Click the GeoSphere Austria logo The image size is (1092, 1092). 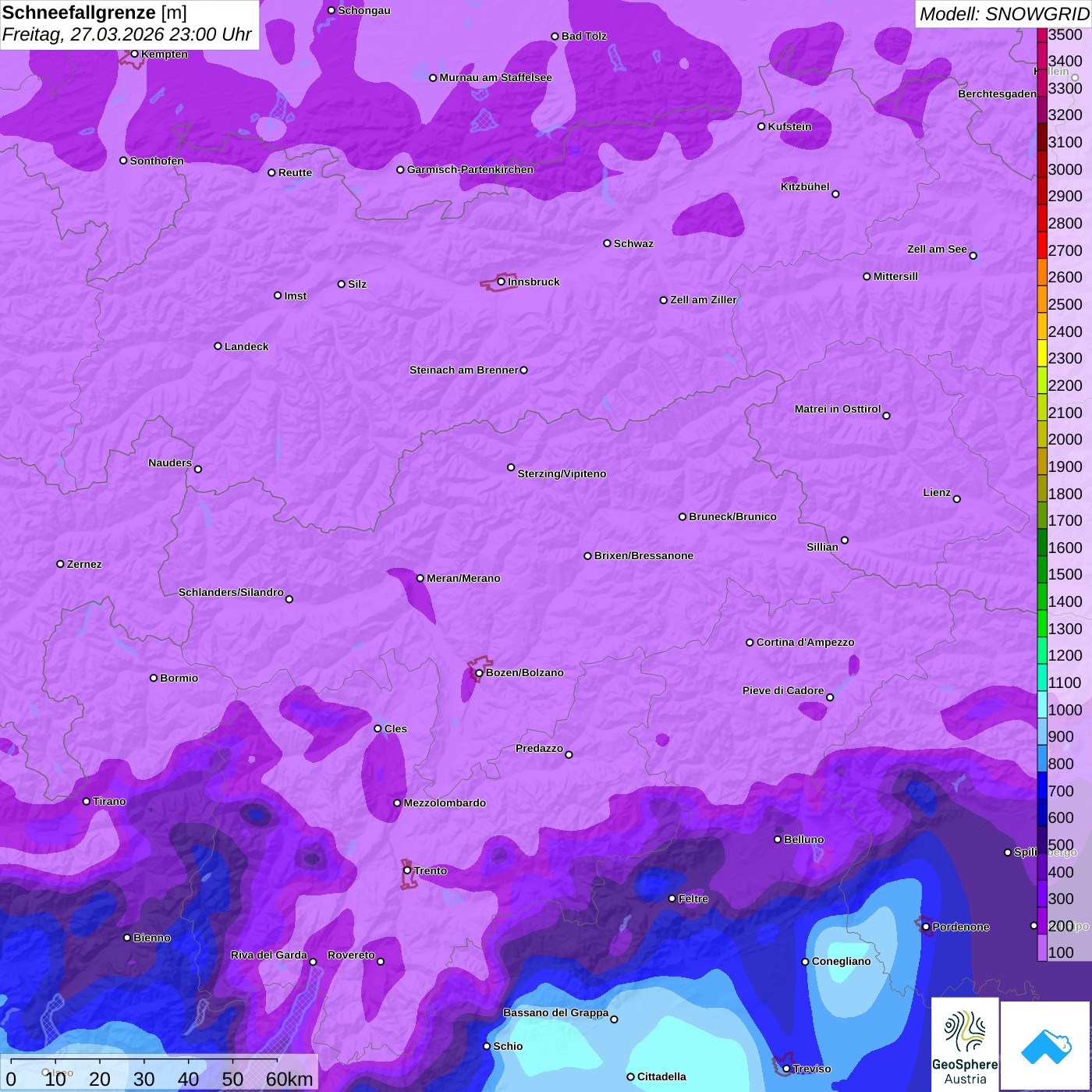pos(965,1044)
